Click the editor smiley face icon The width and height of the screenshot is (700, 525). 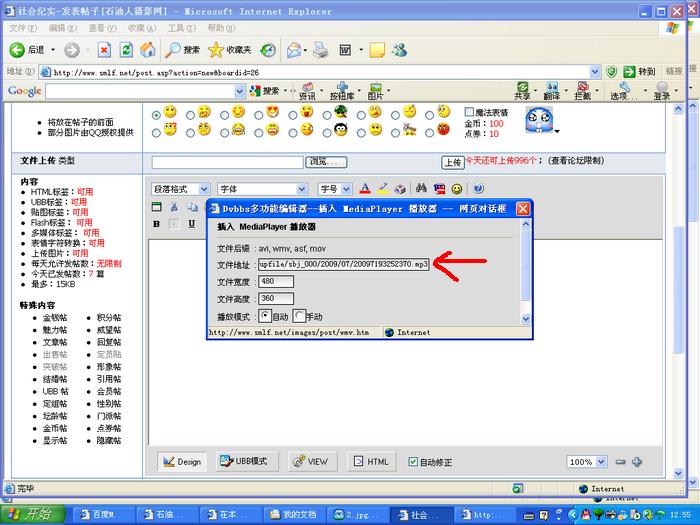coord(457,189)
